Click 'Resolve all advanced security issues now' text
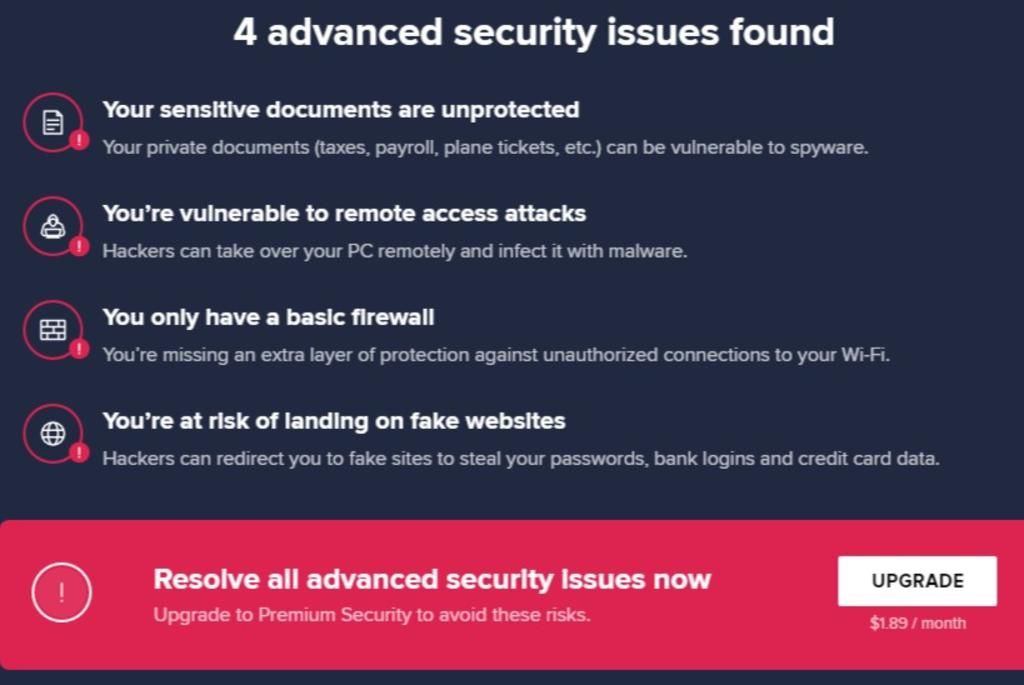This screenshot has height=685, width=1024. pos(432,579)
